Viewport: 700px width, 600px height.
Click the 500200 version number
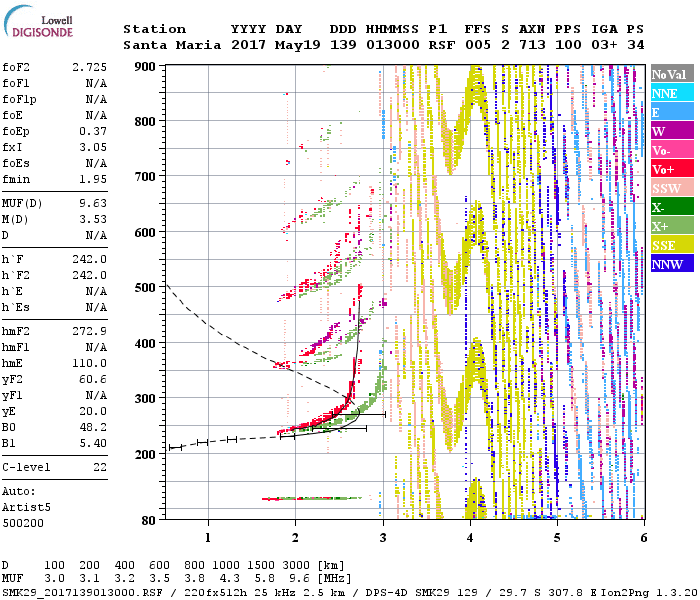click(23, 524)
